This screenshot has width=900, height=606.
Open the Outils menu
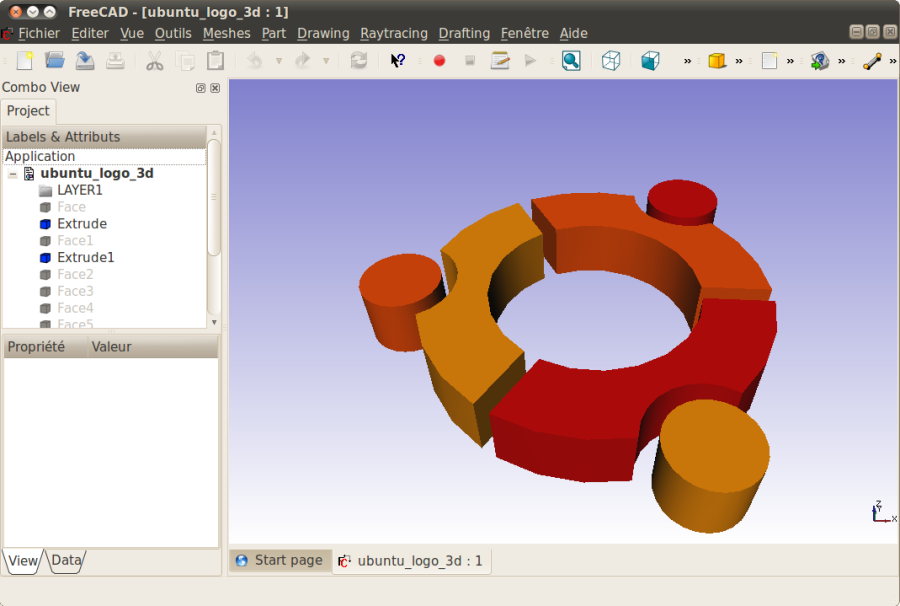[x=173, y=33]
